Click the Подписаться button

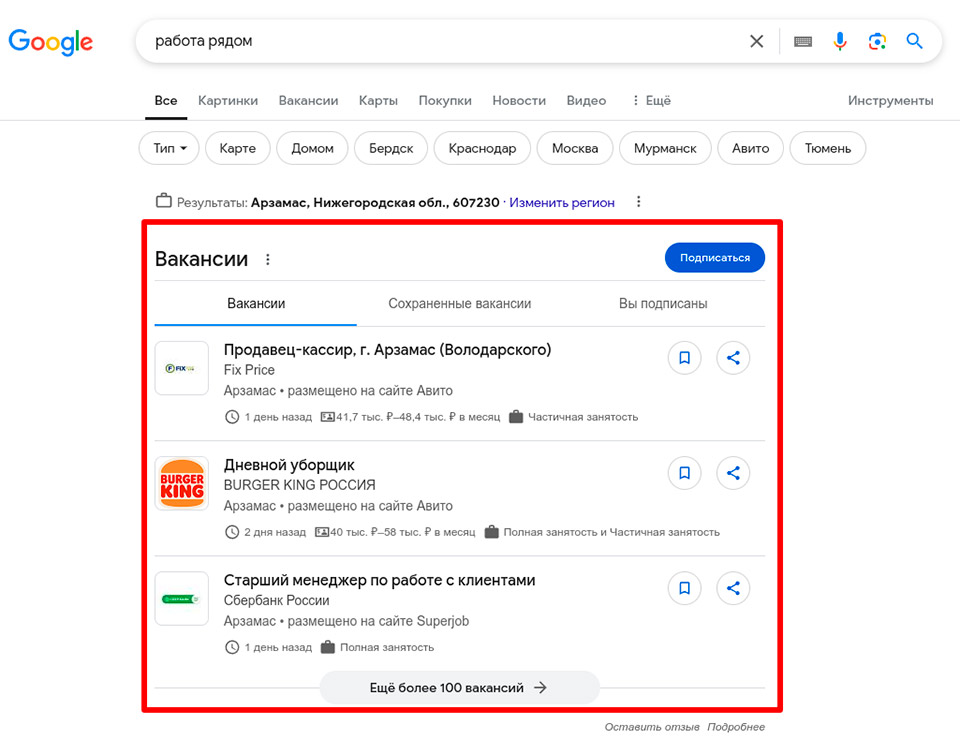point(714,258)
